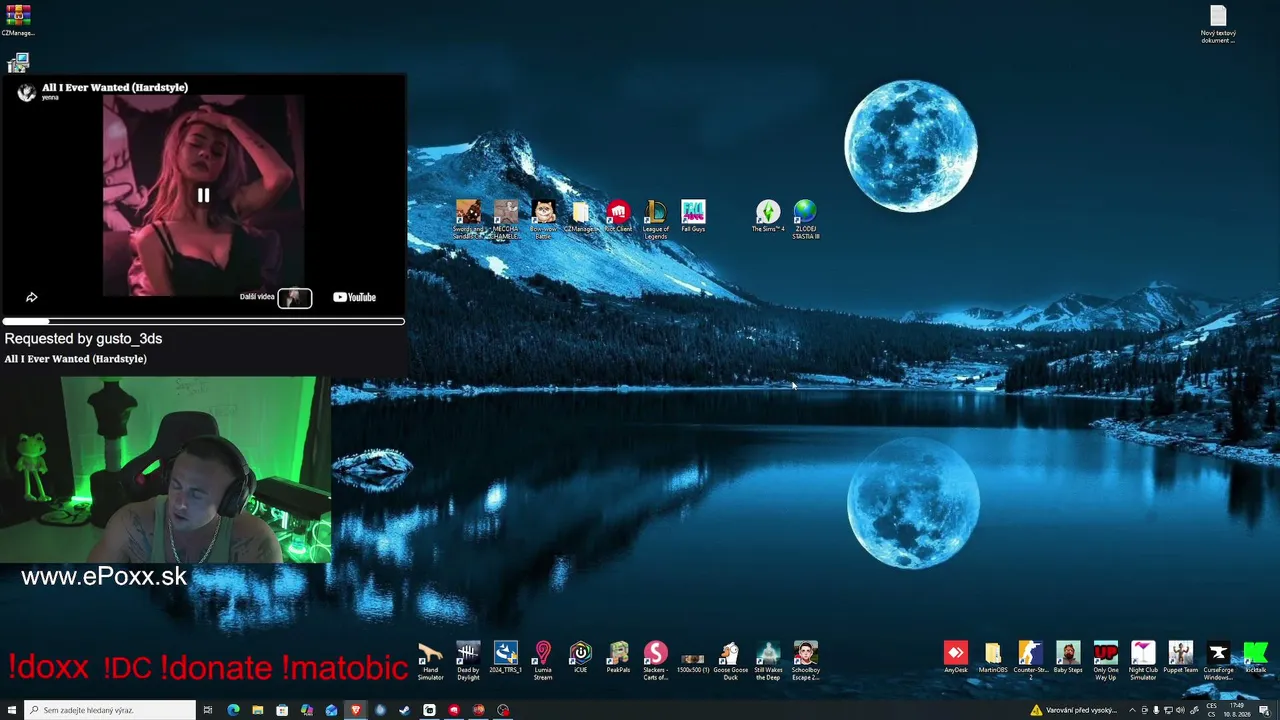Screen dimensions: 1280x720
Task: Open the MECCHA CHAMELEON desktop shortcut
Action: tap(506, 219)
